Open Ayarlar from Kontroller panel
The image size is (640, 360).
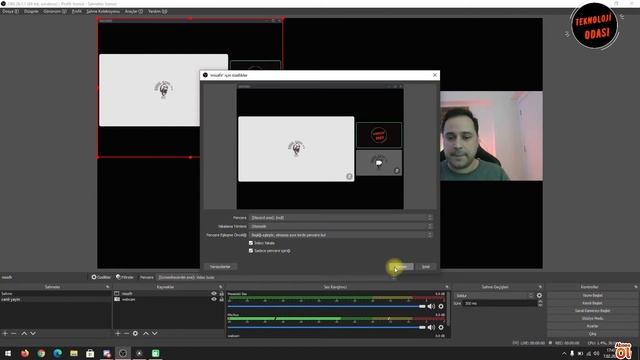pos(592,326)
